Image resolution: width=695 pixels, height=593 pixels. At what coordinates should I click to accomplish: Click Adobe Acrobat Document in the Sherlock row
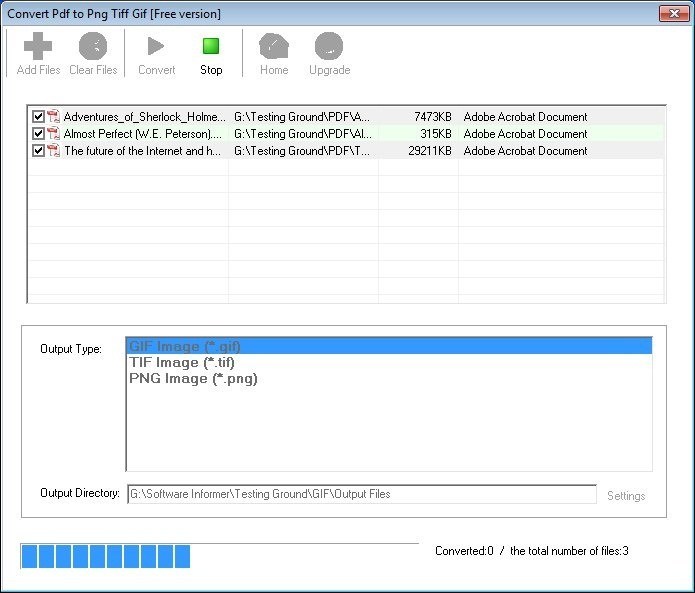click(x=525, y=117)
